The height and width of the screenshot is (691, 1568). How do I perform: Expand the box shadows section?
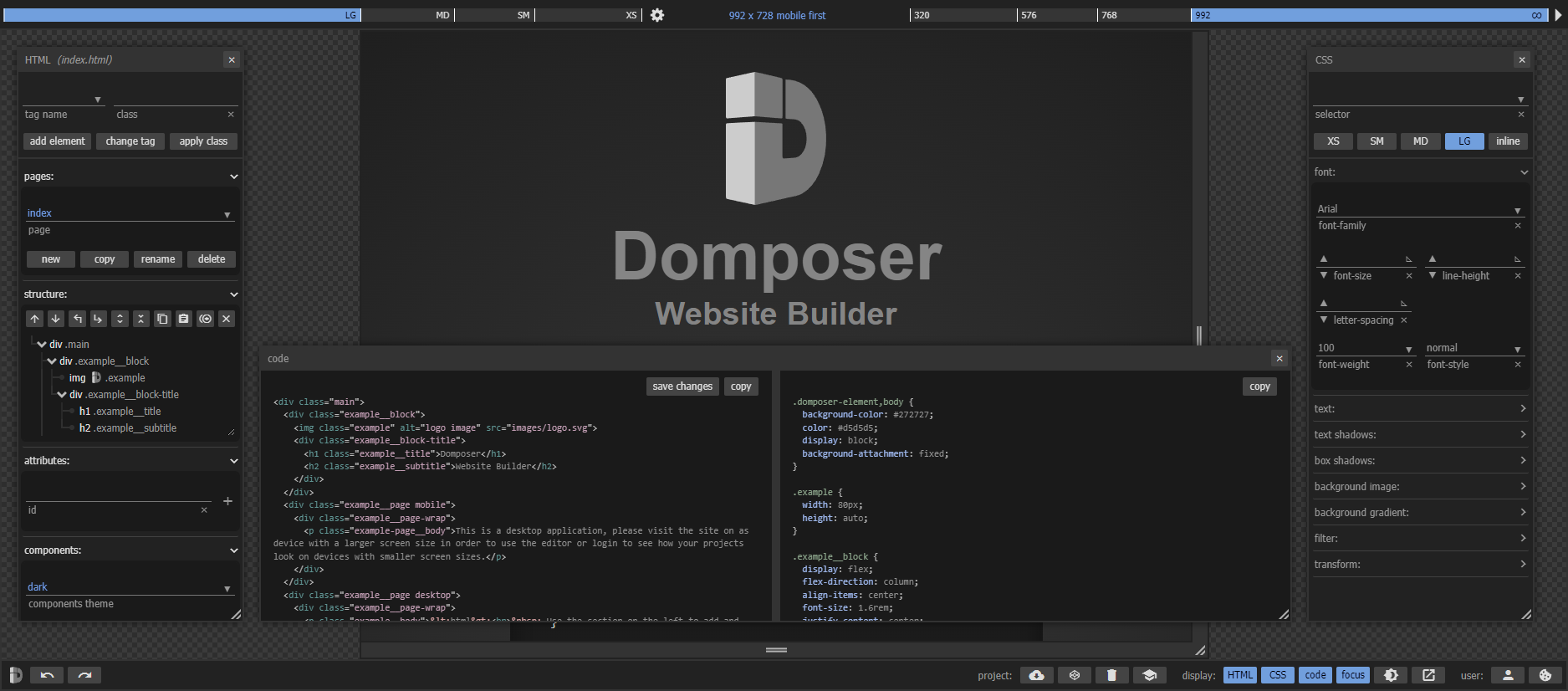(x=1420, y=461)
